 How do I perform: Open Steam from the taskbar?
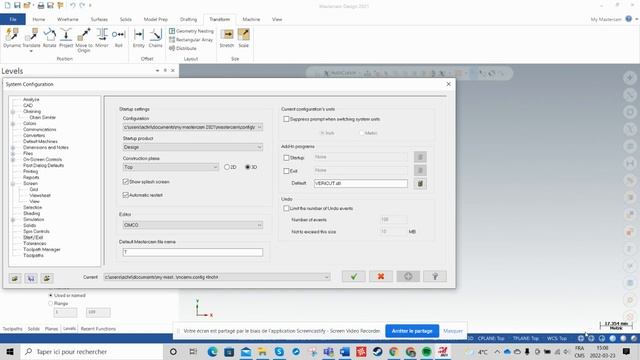tap(378, 351)
